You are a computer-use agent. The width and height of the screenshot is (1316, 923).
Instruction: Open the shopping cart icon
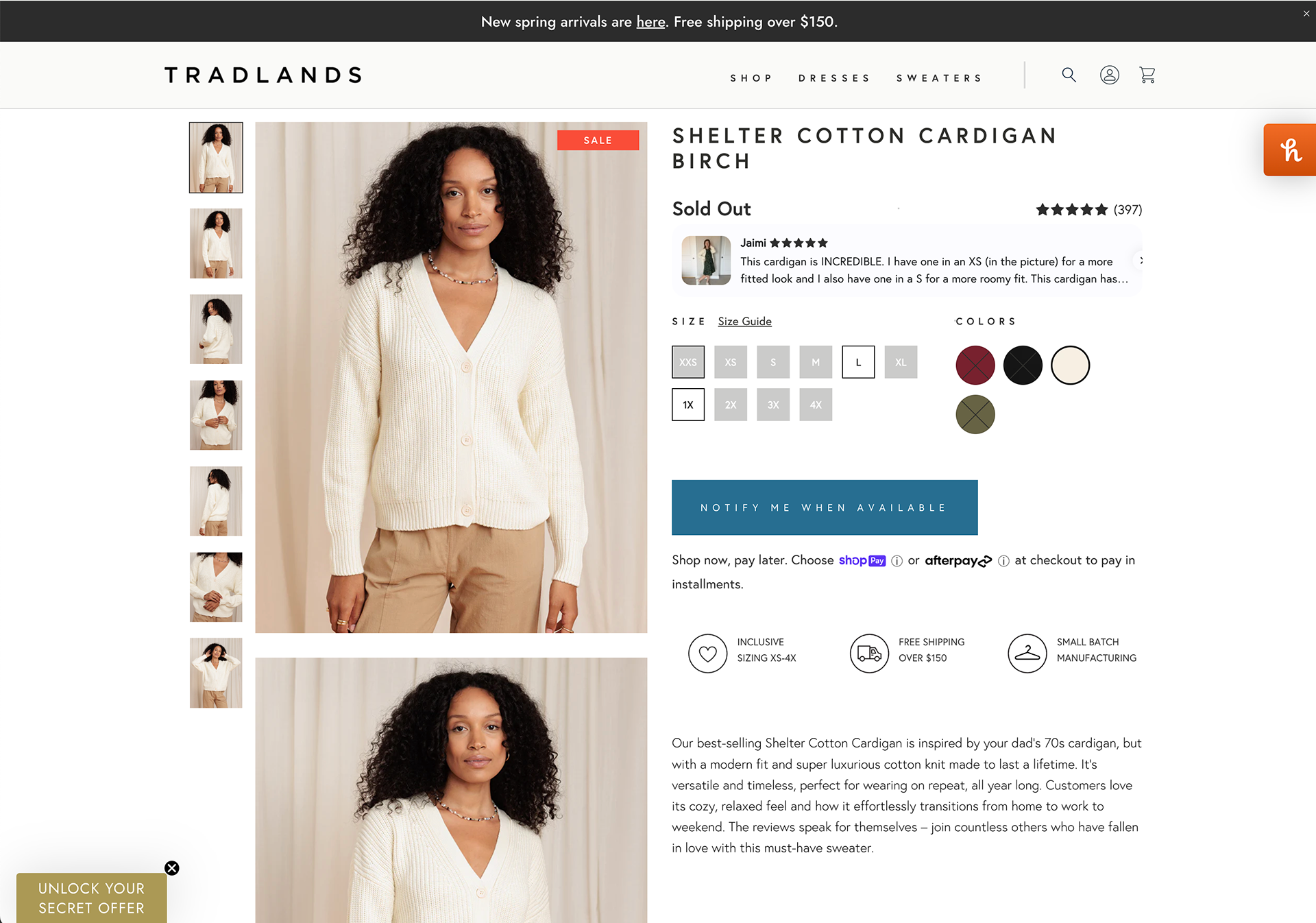click(x=1147, y=75)
